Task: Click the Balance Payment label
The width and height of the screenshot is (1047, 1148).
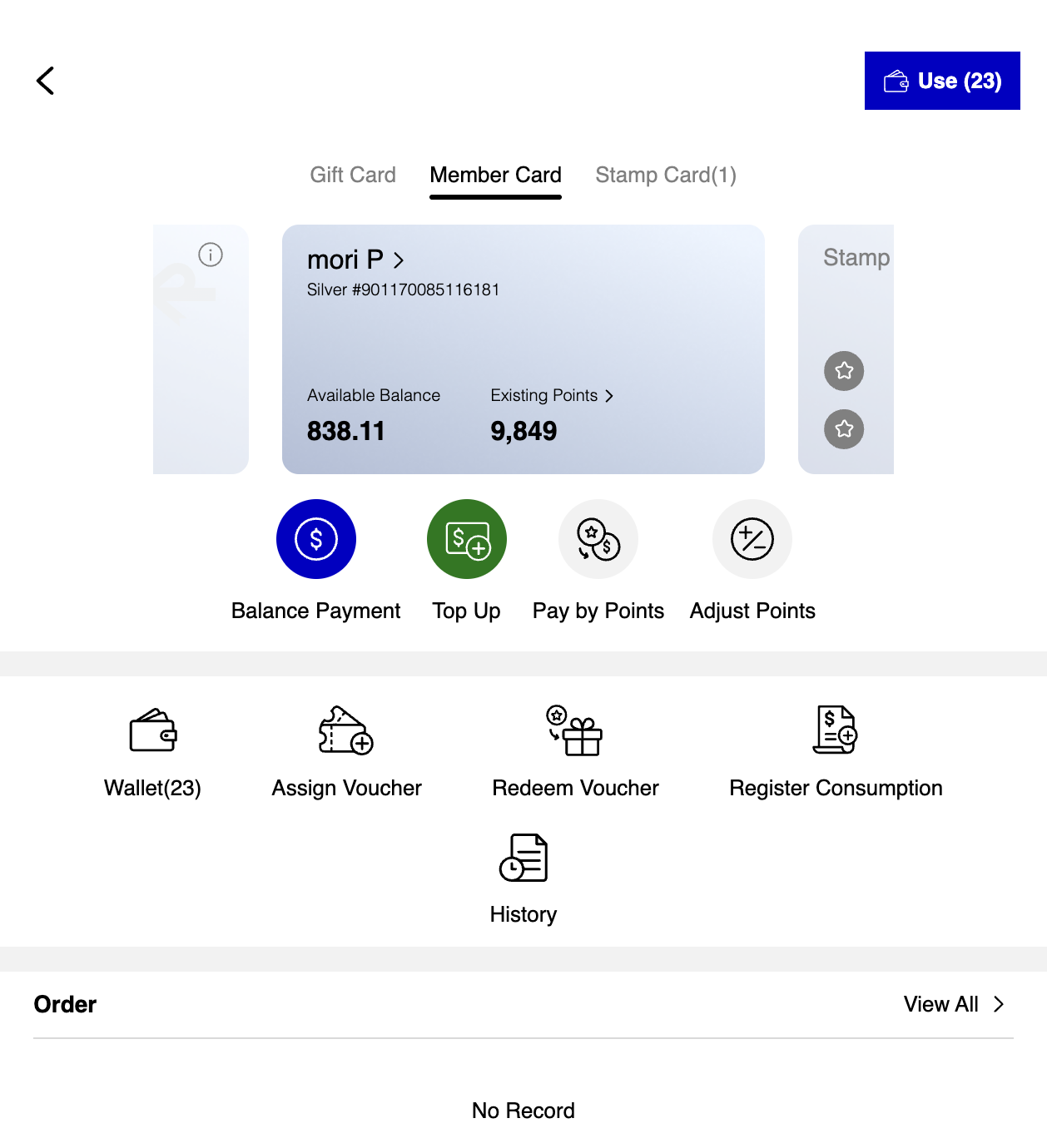Action: [316, 611]
